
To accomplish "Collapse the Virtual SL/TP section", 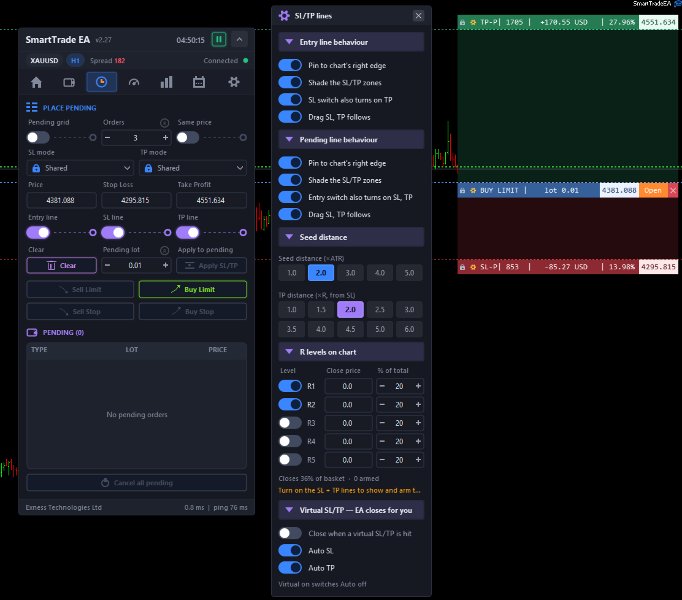I will point(351,510).
